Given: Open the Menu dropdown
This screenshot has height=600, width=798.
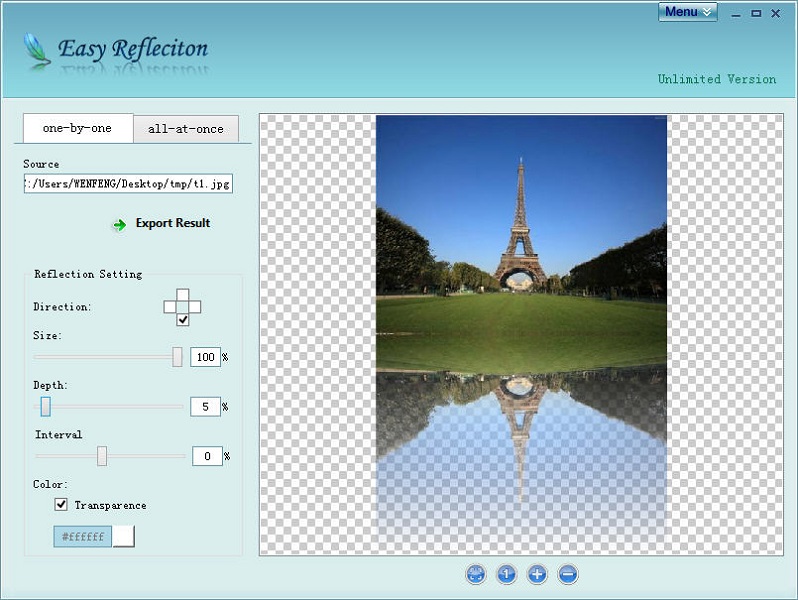Looking at the screenshot, I should pos(688,12).
